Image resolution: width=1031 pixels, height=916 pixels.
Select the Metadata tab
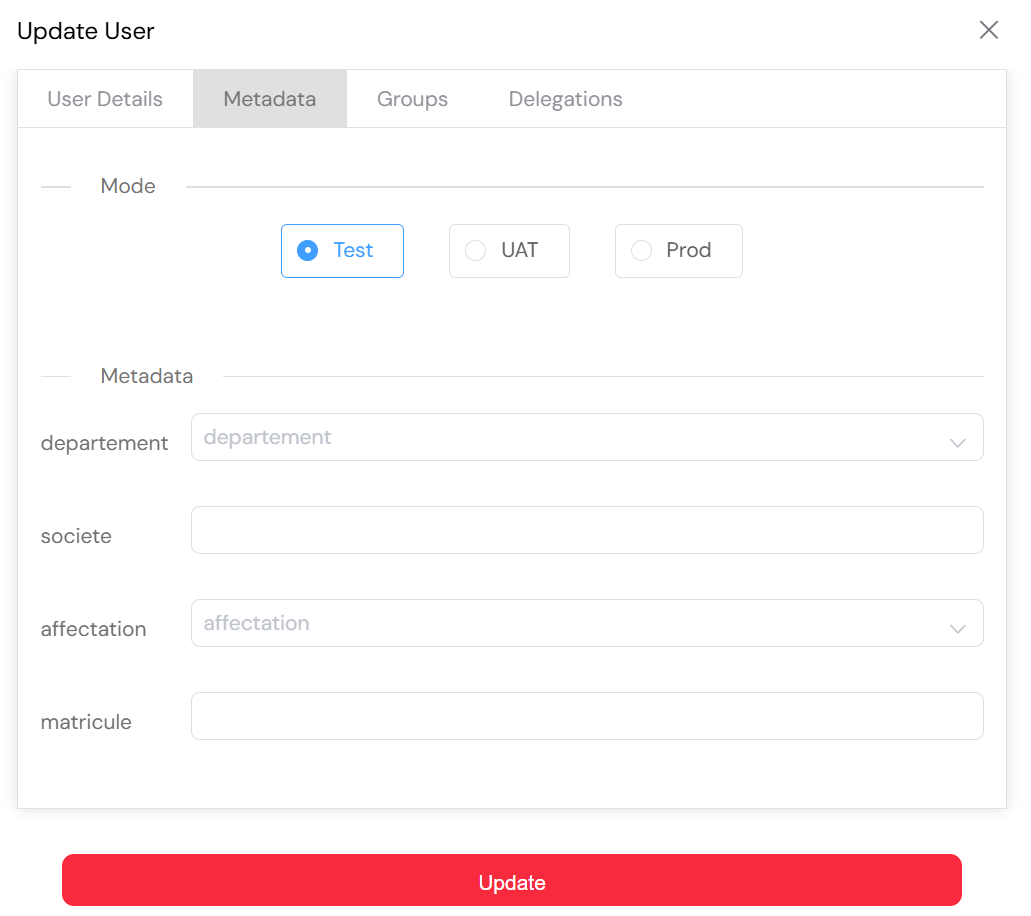point(270,99)
